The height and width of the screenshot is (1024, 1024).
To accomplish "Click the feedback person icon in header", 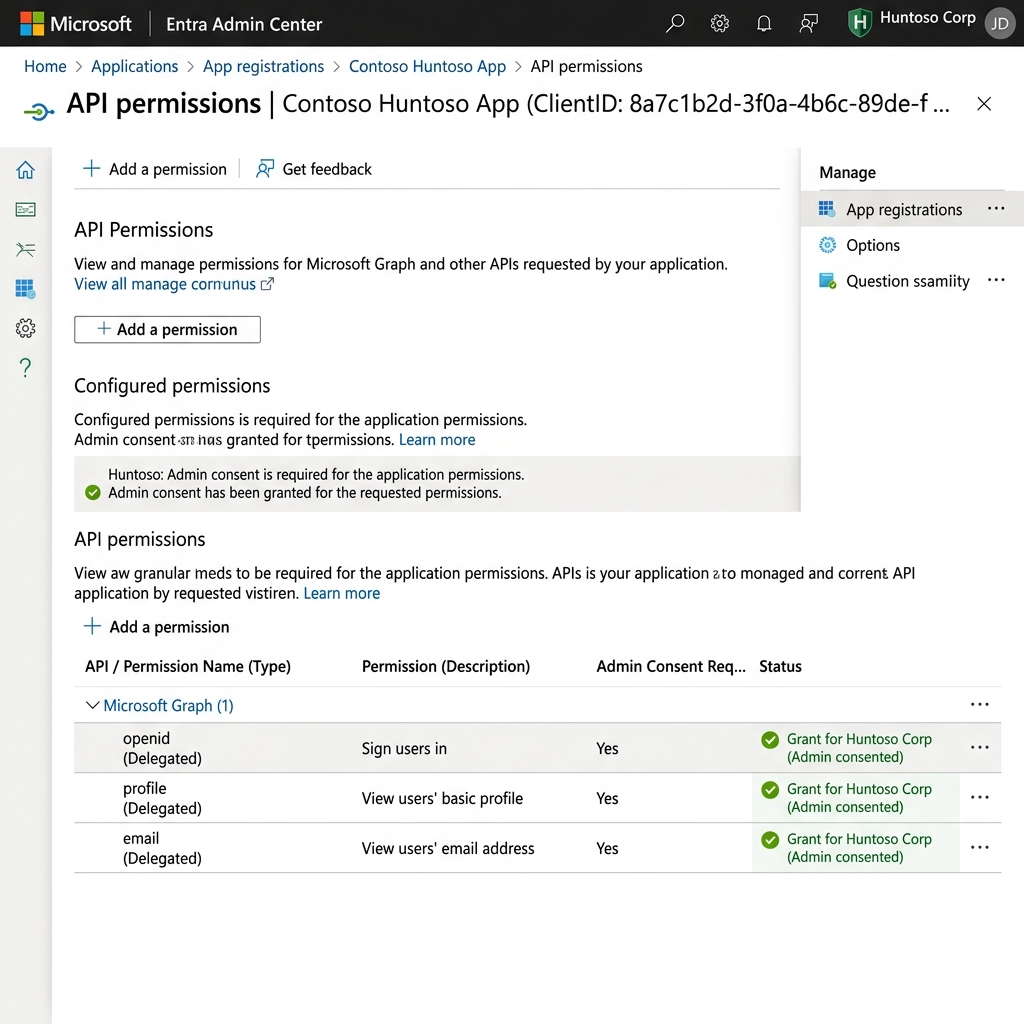I will (808, 24).
